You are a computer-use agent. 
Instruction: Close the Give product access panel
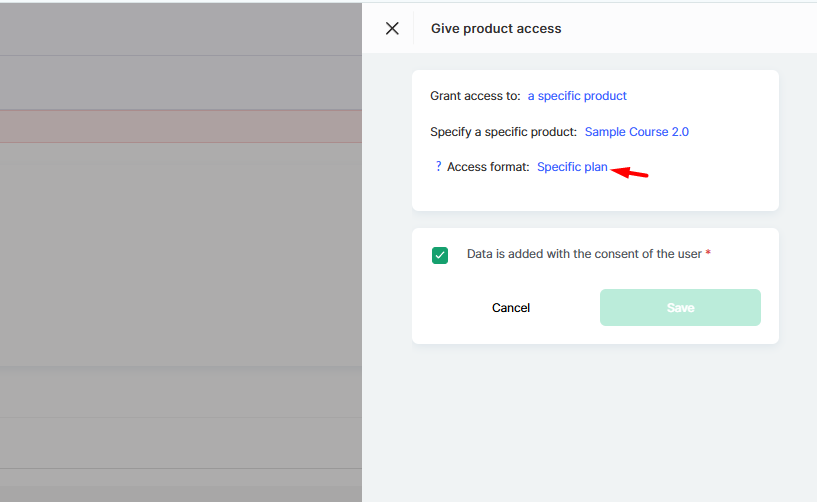pyautogui.click(x=392, y=28)
